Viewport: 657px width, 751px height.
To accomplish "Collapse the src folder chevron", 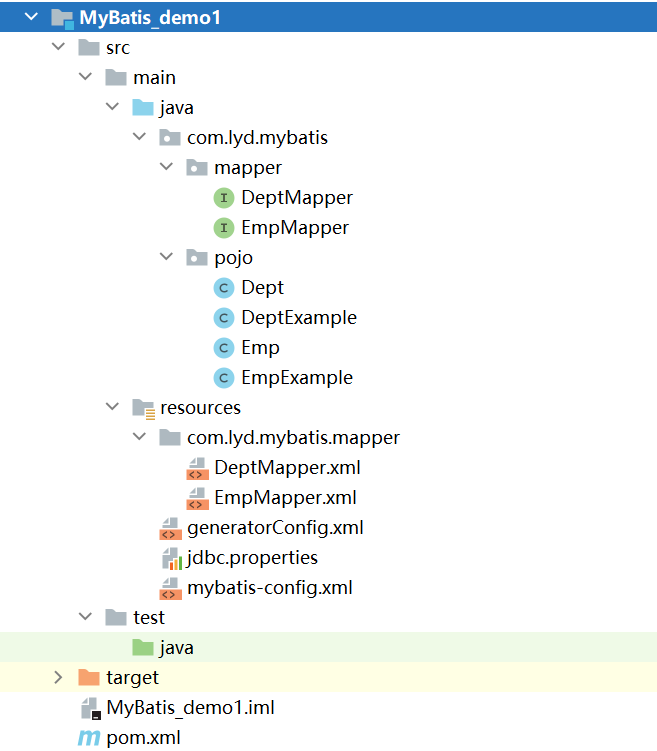I will point(58,46).
